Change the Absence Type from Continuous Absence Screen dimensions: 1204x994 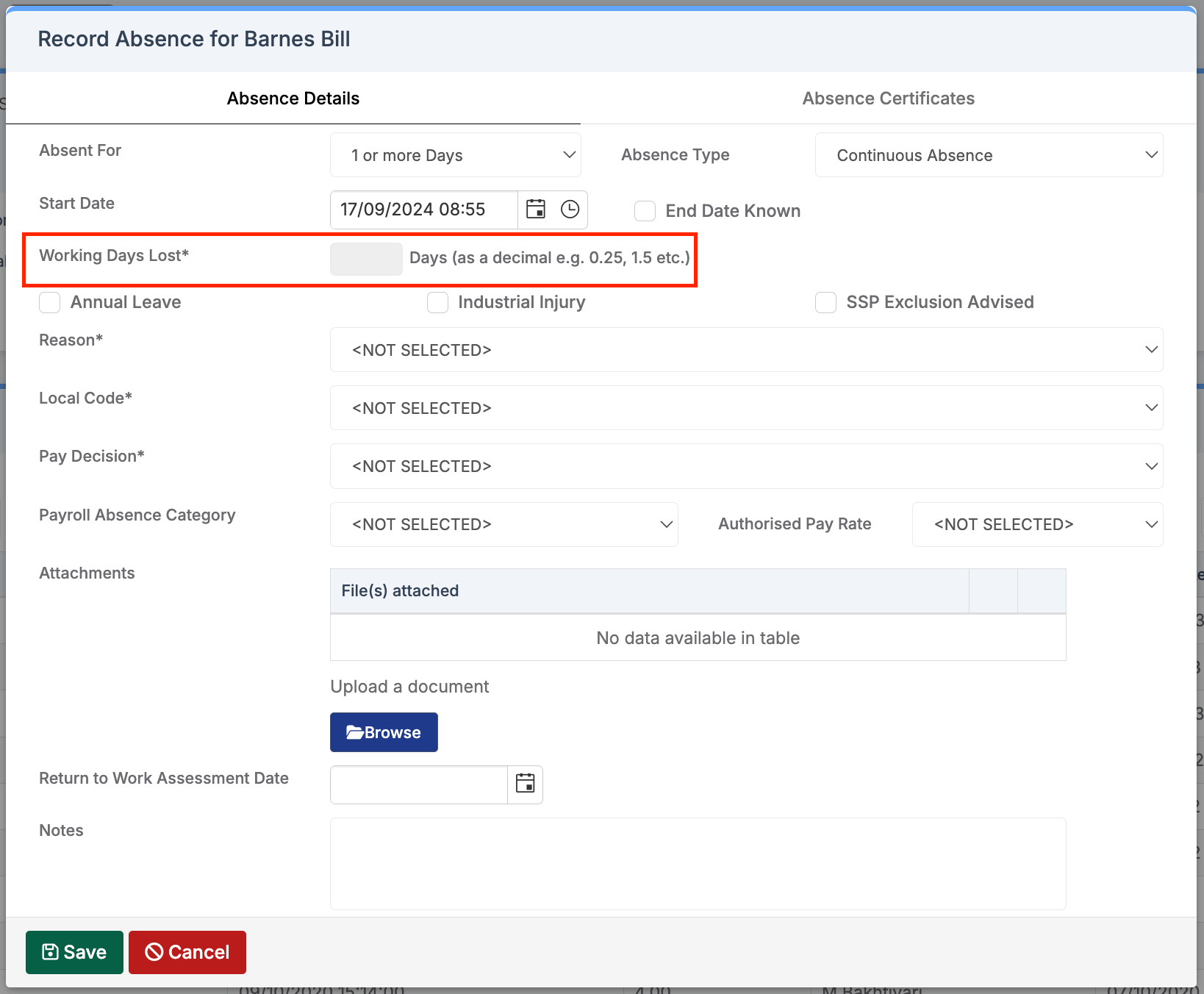pos(989,155)
